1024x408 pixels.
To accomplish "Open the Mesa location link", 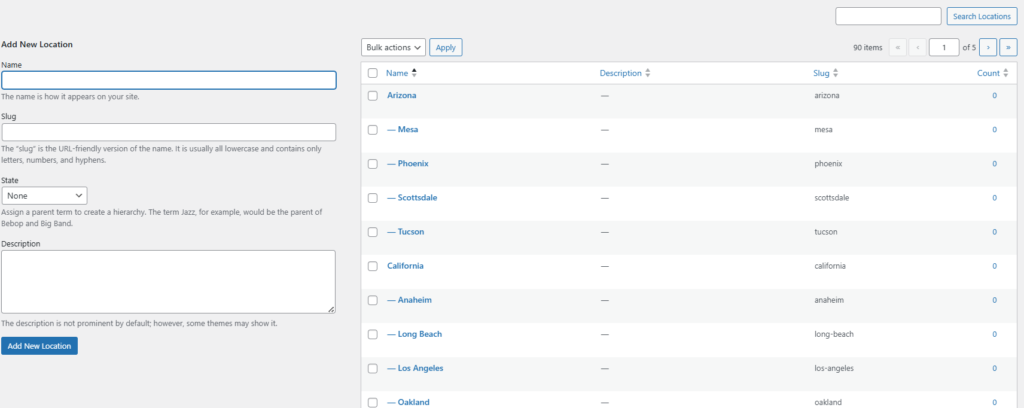I will tap(402, 129).
